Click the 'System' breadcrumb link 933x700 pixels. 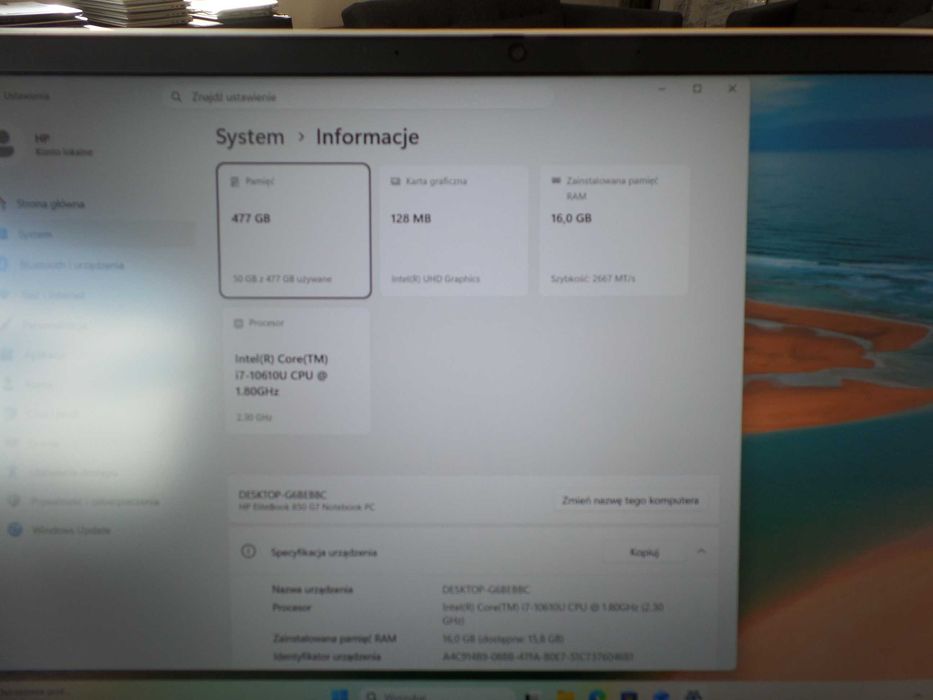[249, 137]
